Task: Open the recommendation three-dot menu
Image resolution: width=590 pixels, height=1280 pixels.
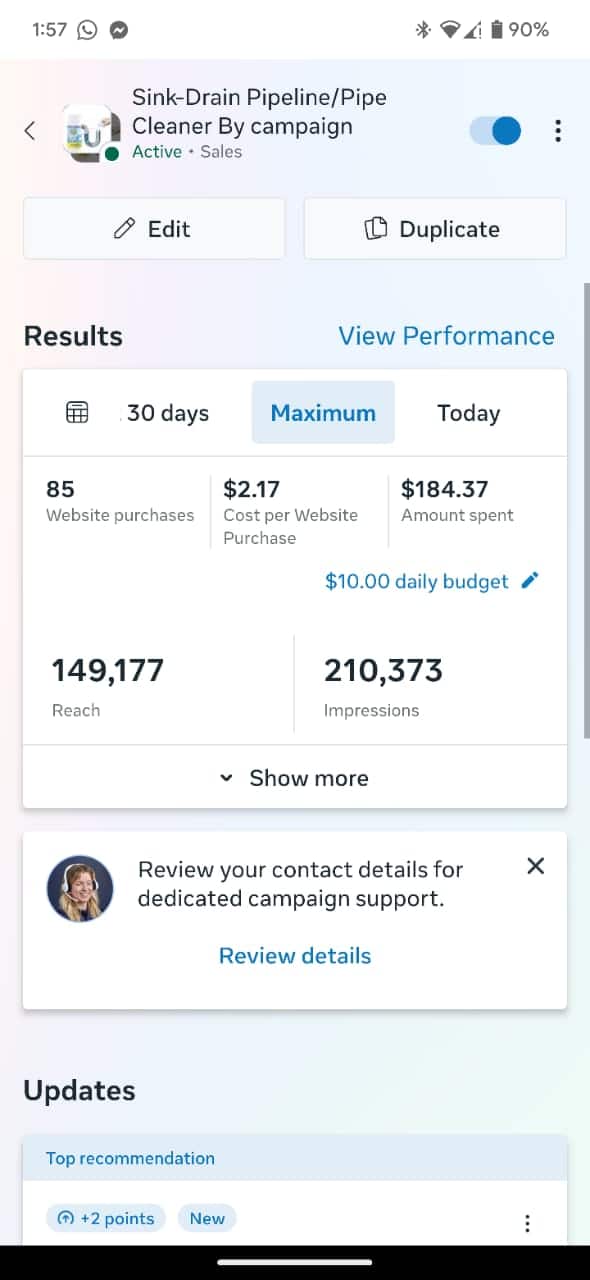Action: [527, 1223]
